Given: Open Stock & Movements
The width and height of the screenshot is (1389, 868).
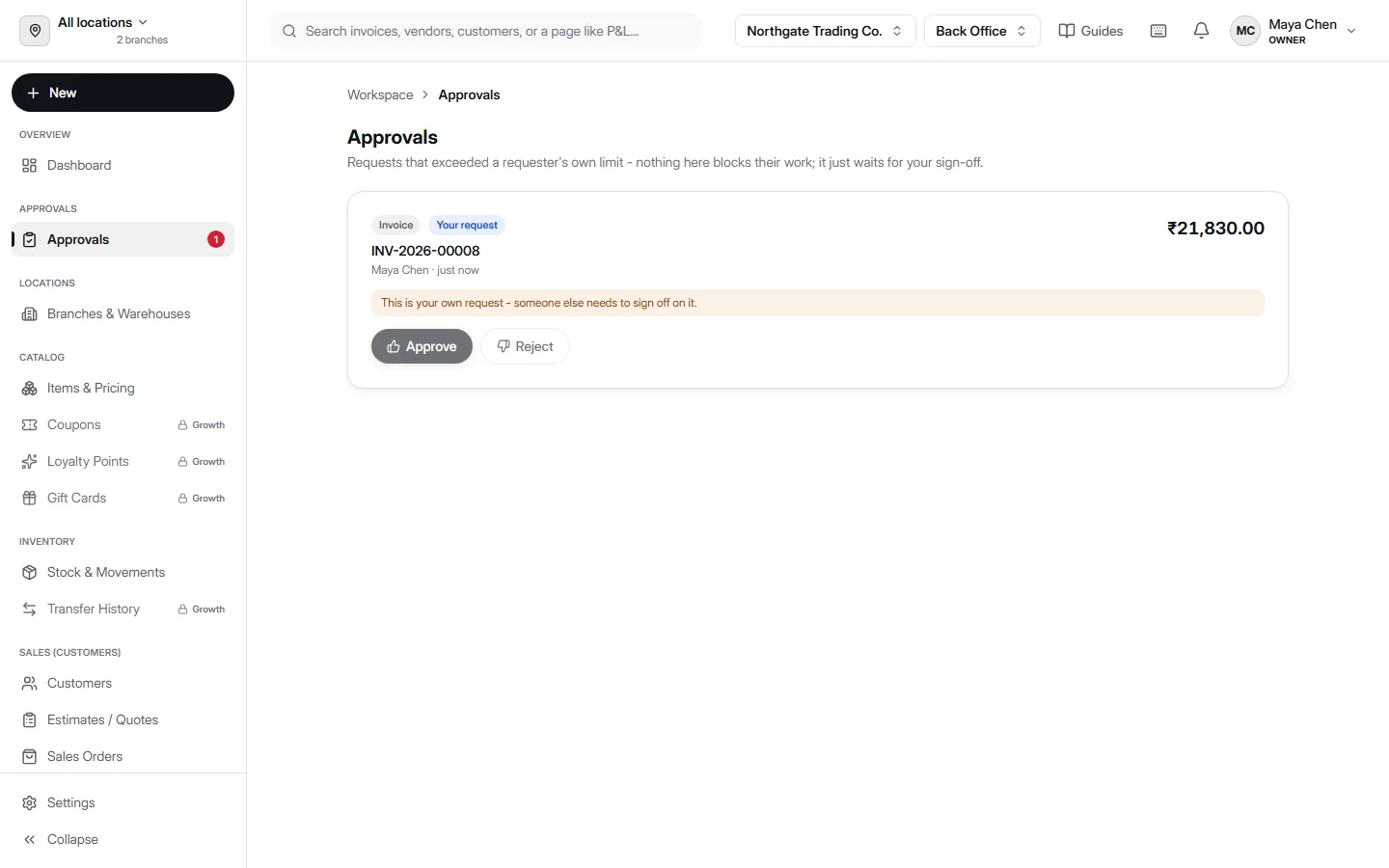Looking at the screenshot, I should pyautogui.click(x=123, y=572).
